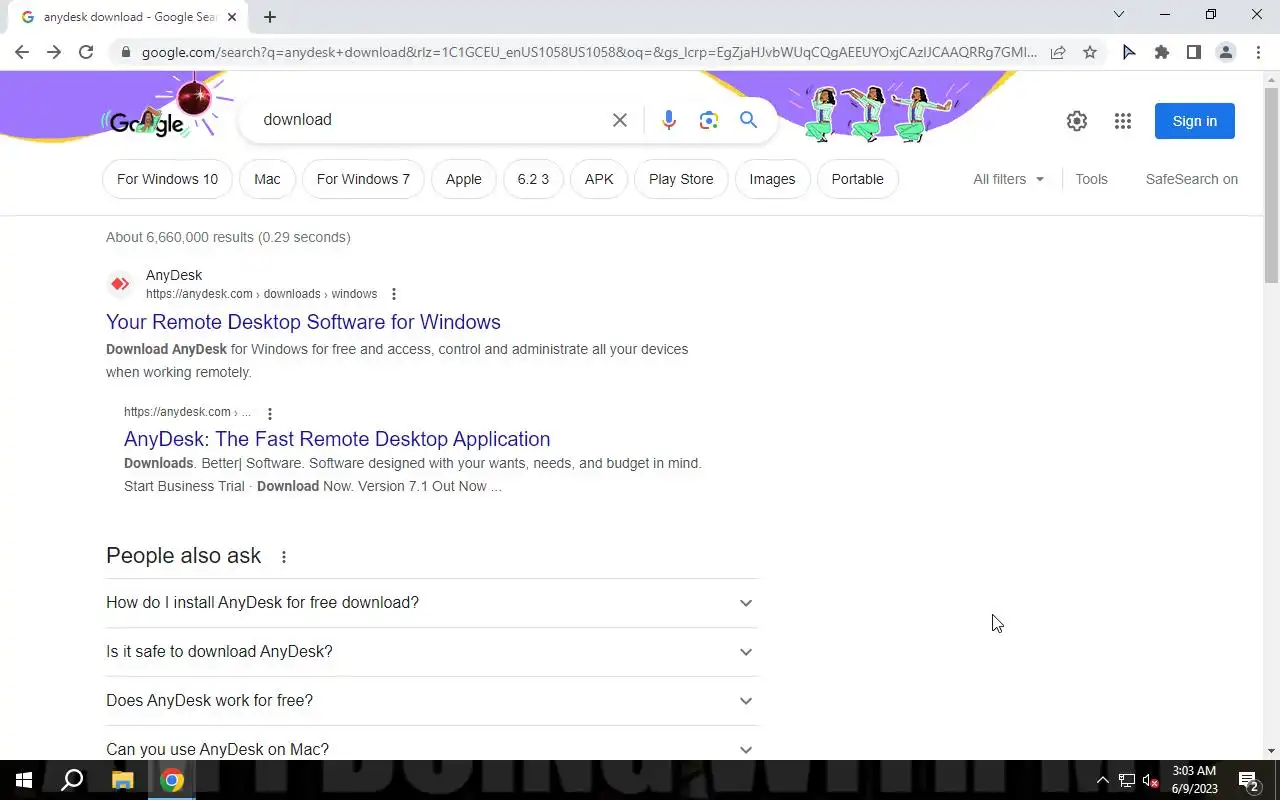Click the taskbar volume icon
This screenshot has height=800, width=1280.
point(1150,780)
